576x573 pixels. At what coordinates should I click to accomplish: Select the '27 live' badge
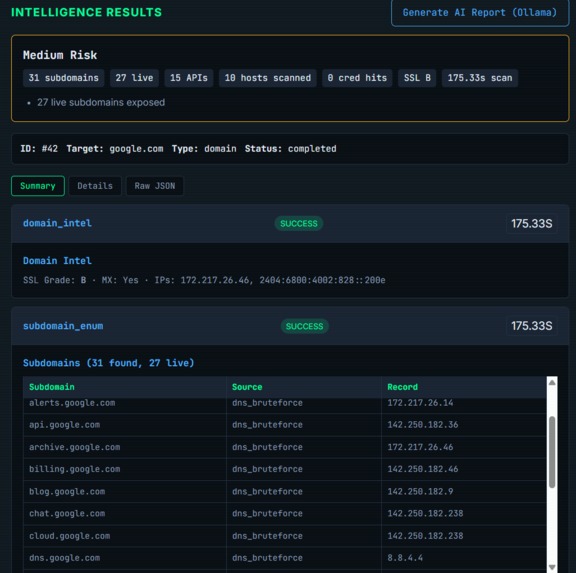(134, 78)
